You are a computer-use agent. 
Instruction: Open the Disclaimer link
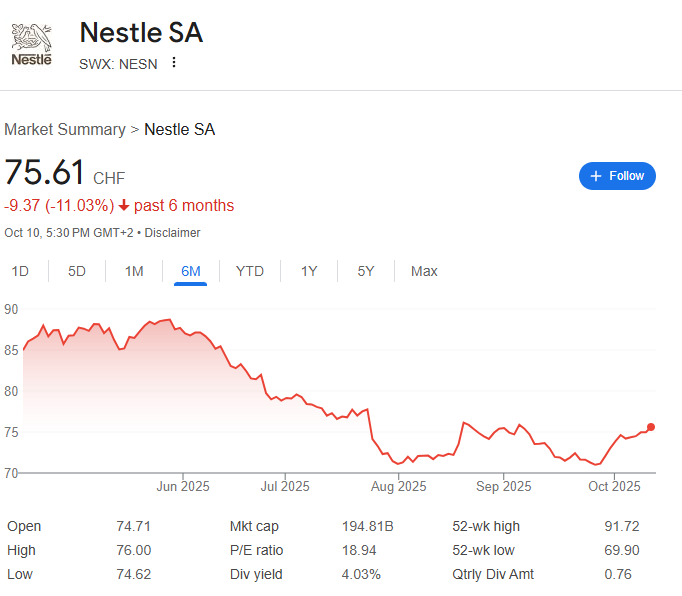[173, 233]
